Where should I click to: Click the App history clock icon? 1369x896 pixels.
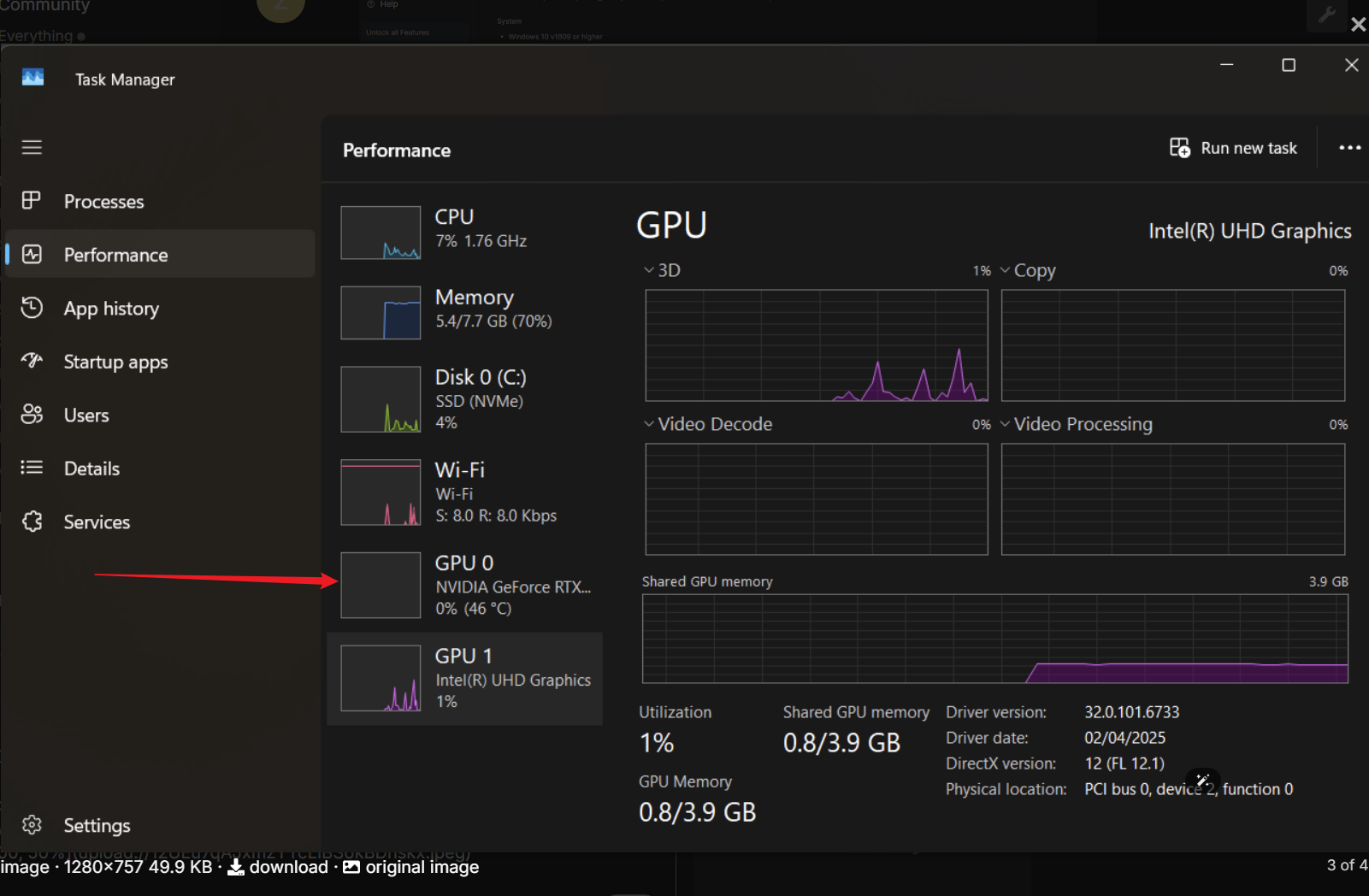32,308
